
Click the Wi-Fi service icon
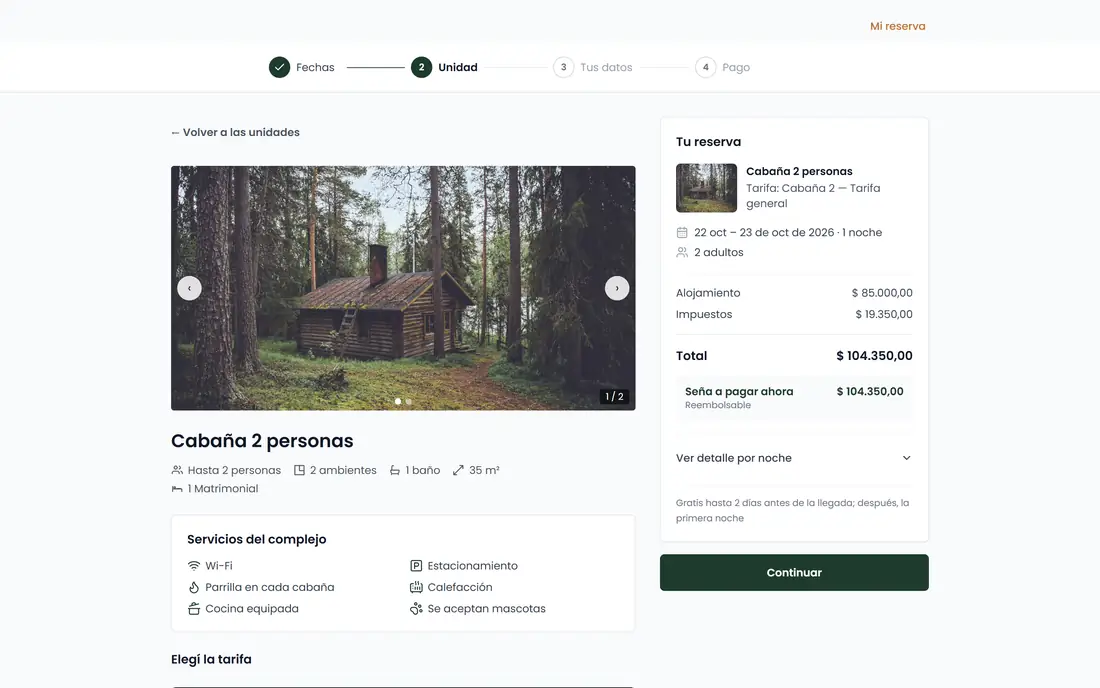coord(194,566)
